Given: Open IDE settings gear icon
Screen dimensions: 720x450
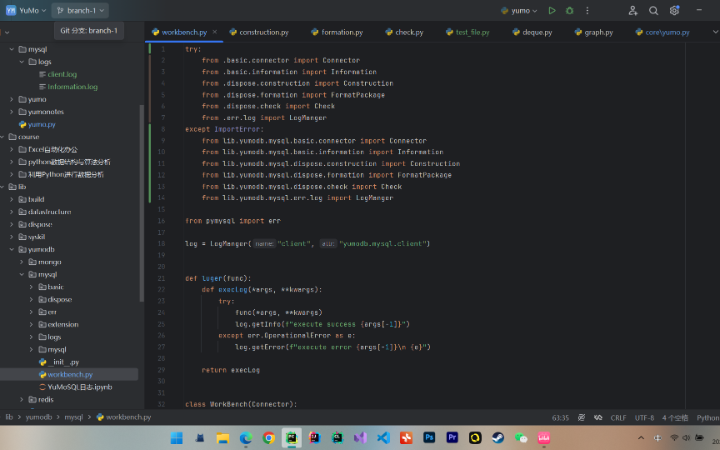Looking at the screenshot, I should tap(674, 11).
